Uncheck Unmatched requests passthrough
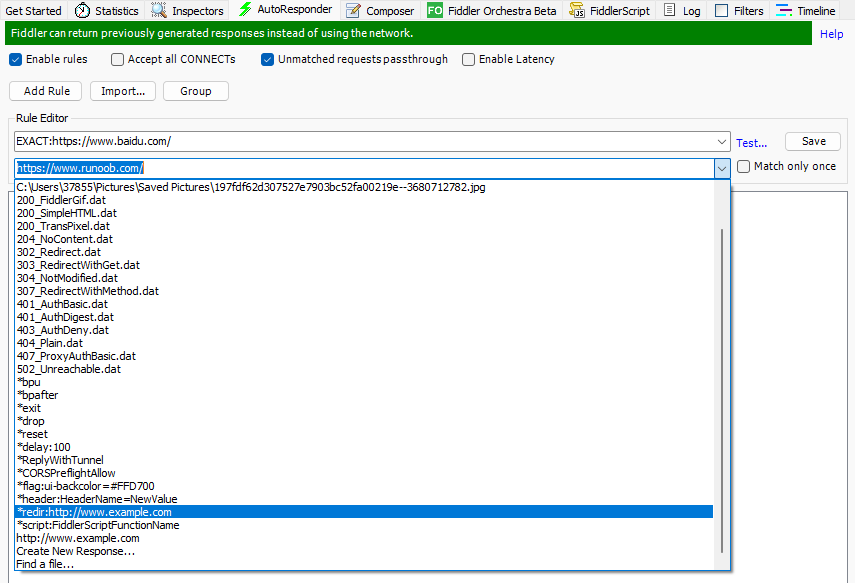 click(267, 59)
